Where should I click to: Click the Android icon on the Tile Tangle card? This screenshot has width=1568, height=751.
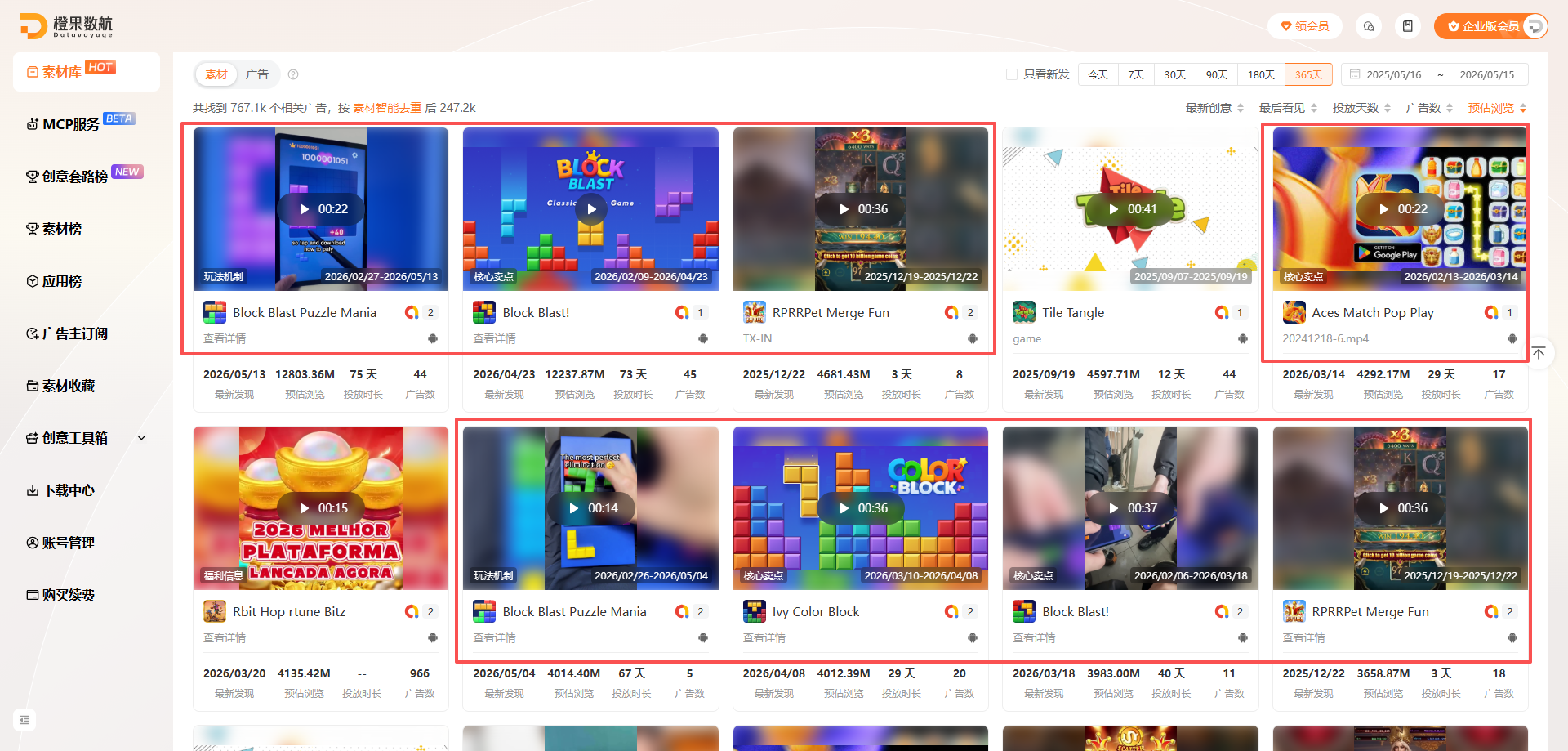(1242, 338)
